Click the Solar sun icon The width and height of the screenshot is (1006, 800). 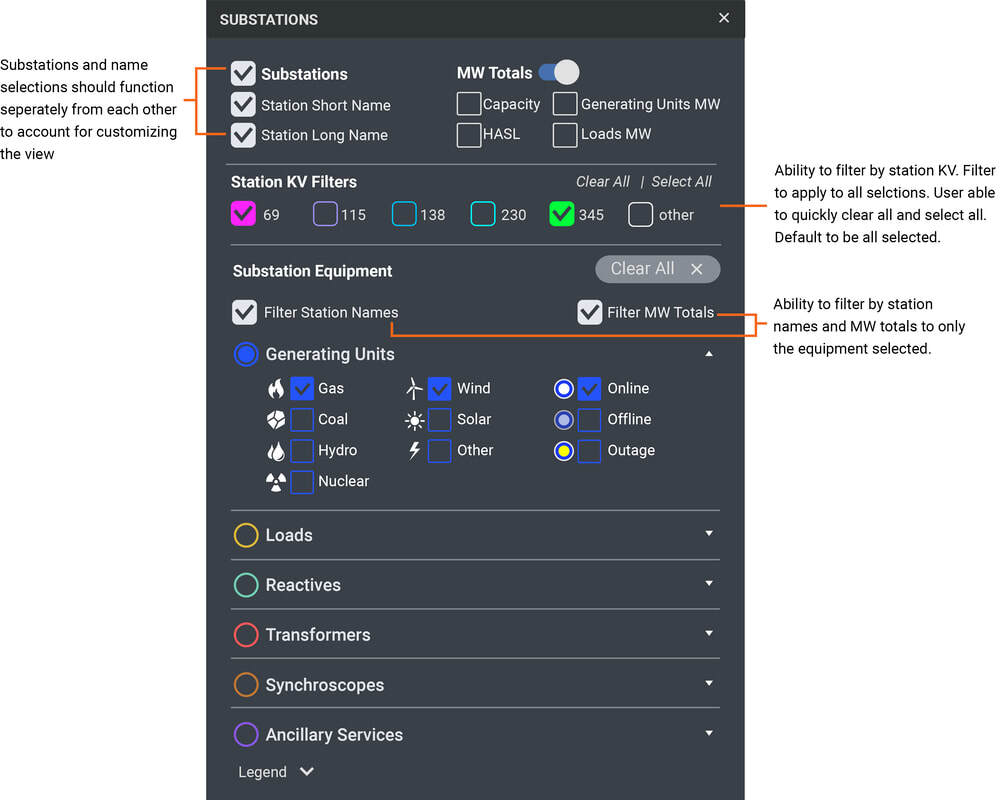coord(414,420)
